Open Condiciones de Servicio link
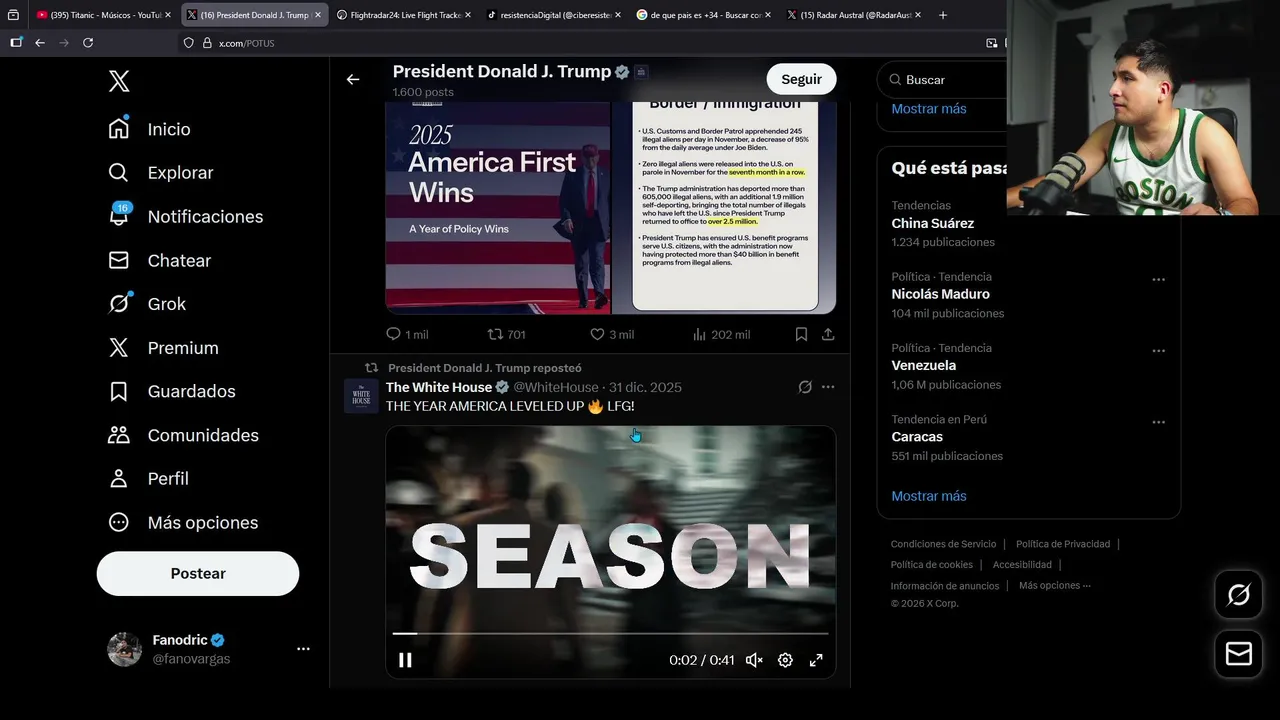This screenshot has width=1280, height=720. [943, 544]
